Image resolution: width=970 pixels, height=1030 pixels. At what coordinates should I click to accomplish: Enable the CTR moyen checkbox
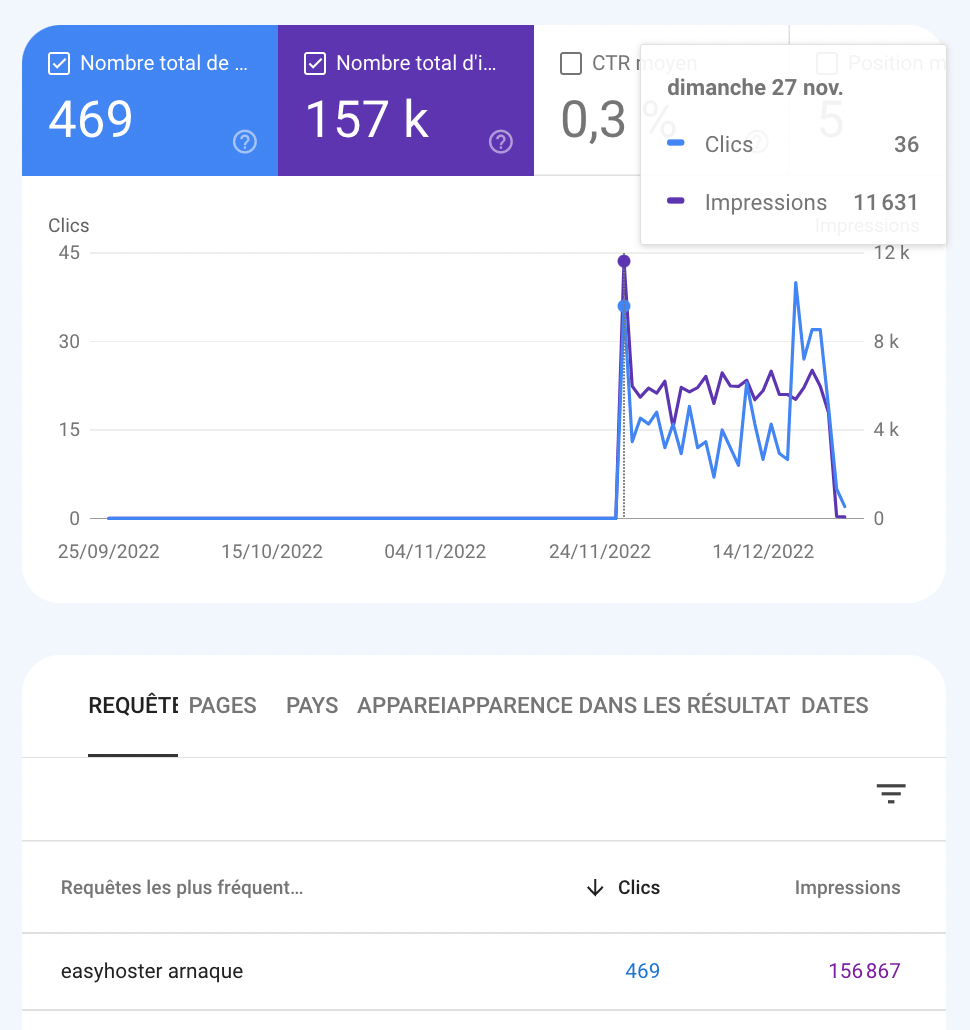pos(572,62)
